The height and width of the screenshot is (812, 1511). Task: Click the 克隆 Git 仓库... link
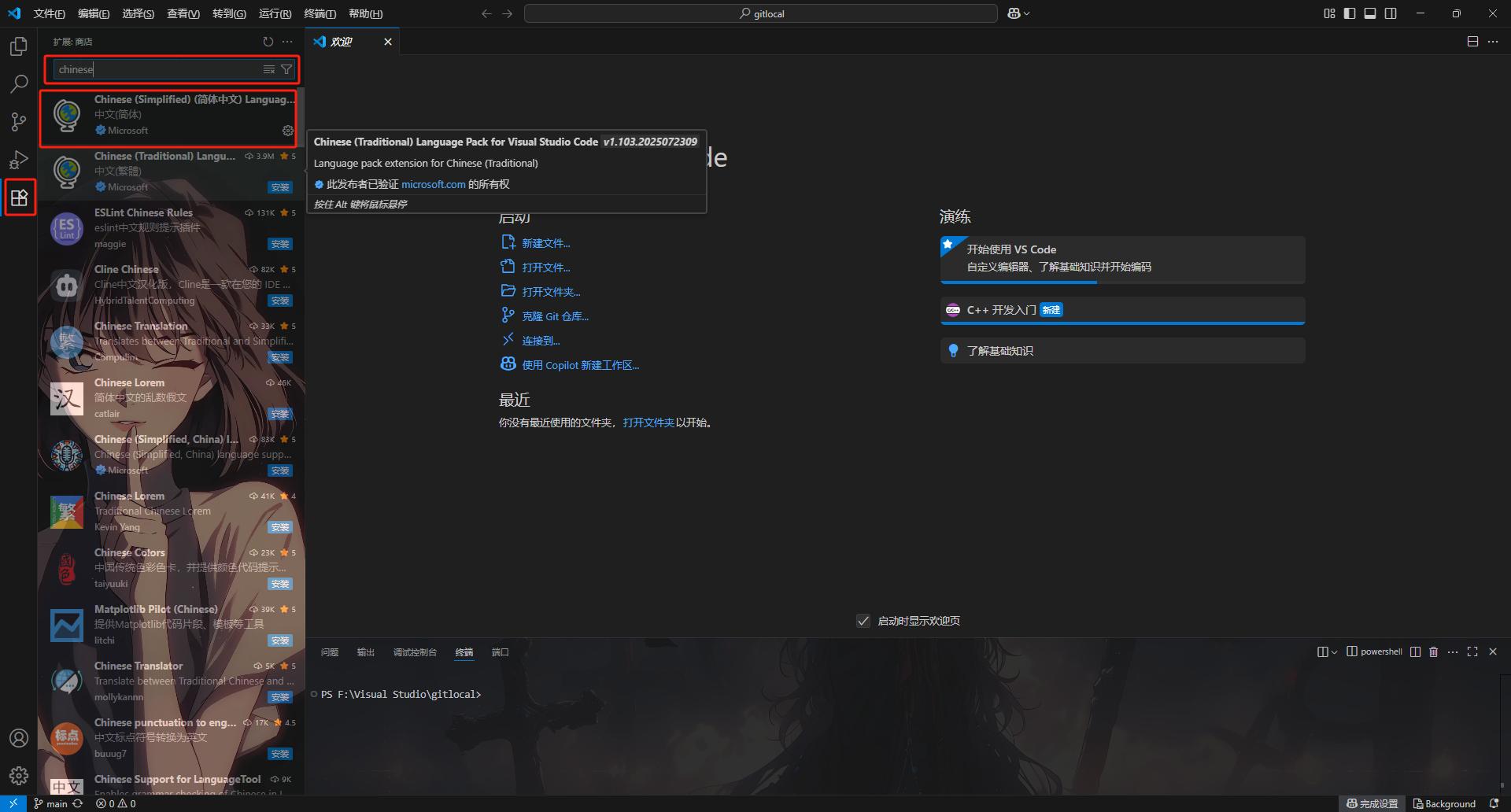(556, 316)
